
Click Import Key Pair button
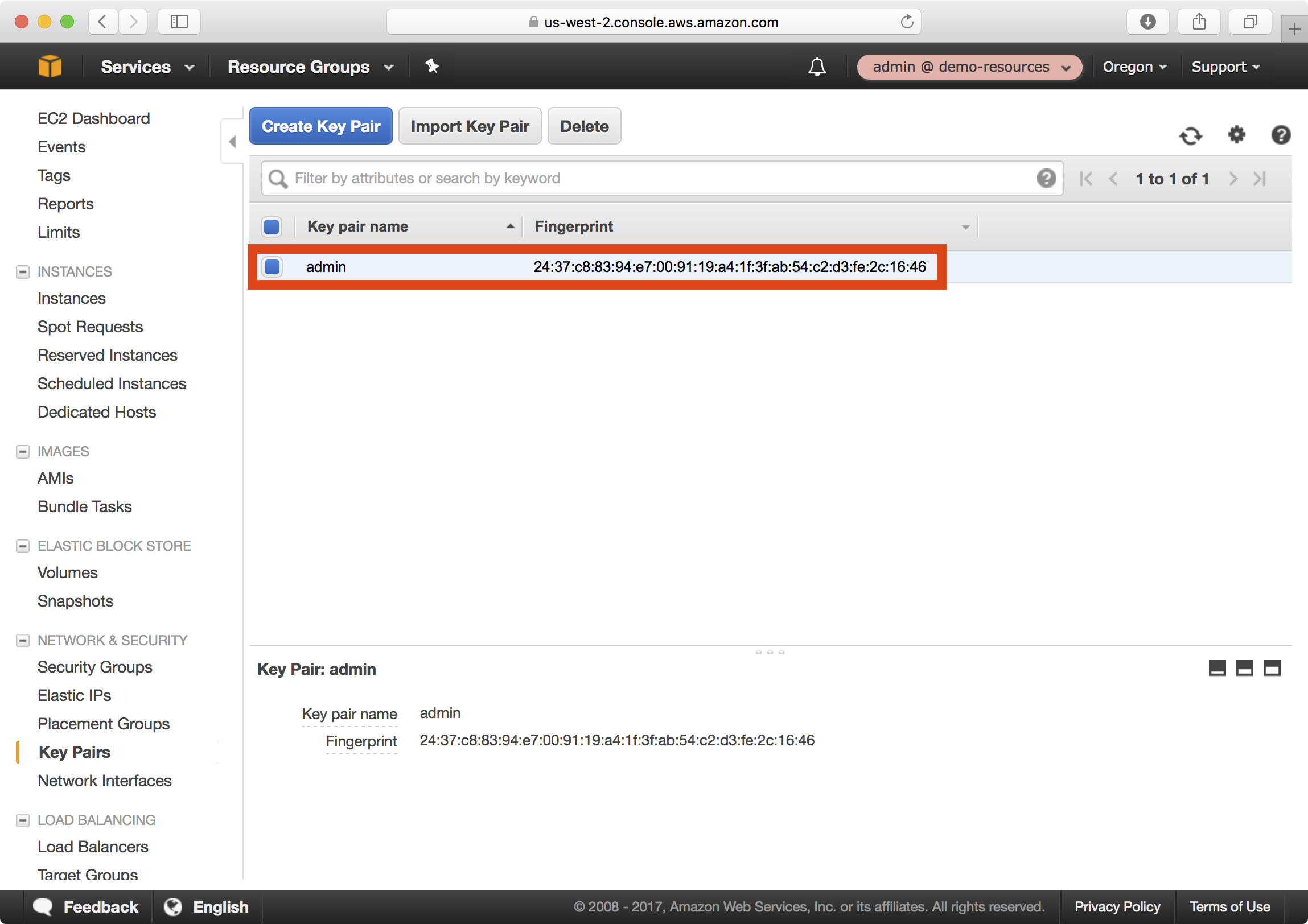click(x=470, y=126)
